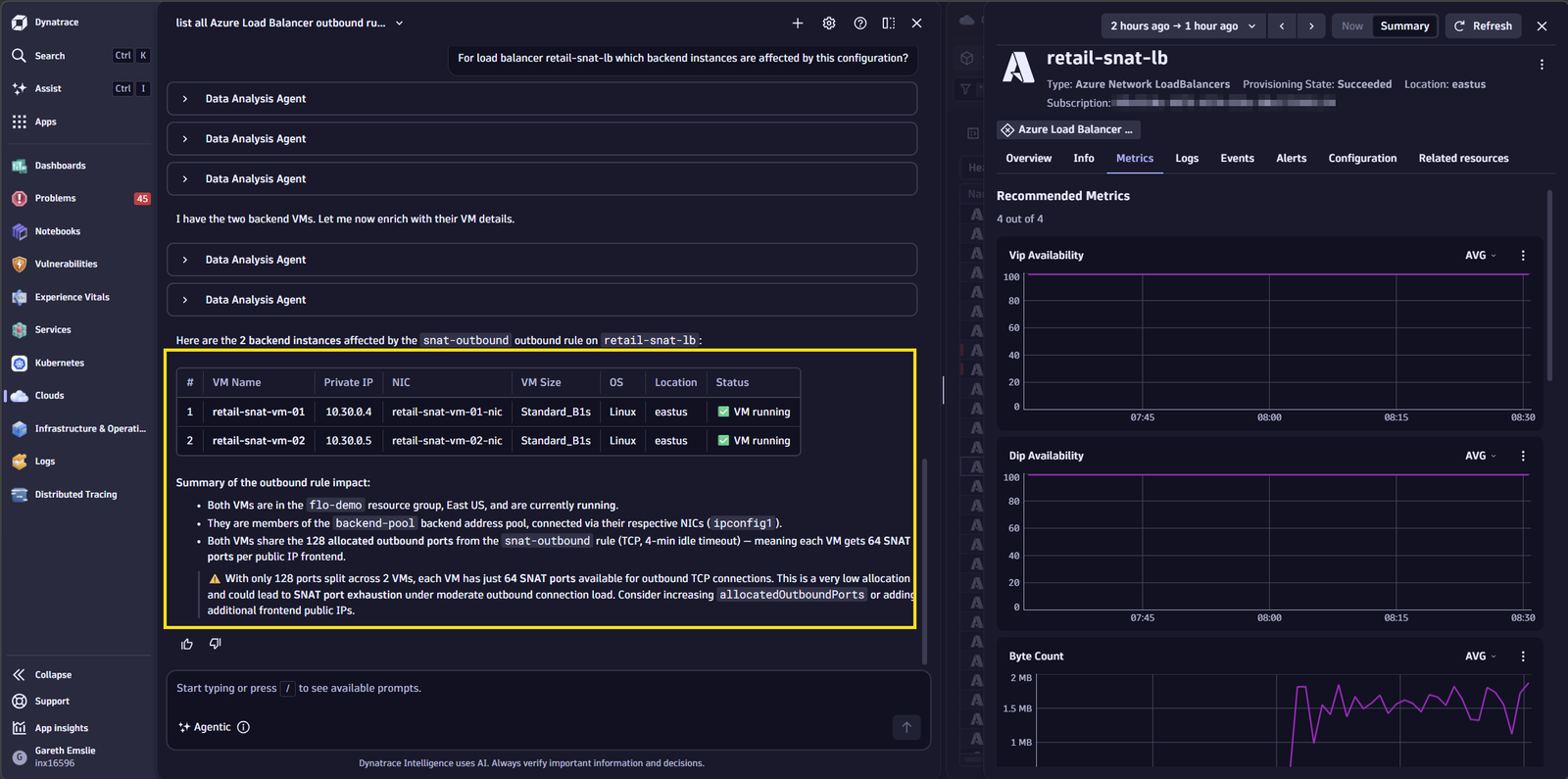Select the Summary view toggle
This screenshot has width=1568, height=779.
point(1404,26)
